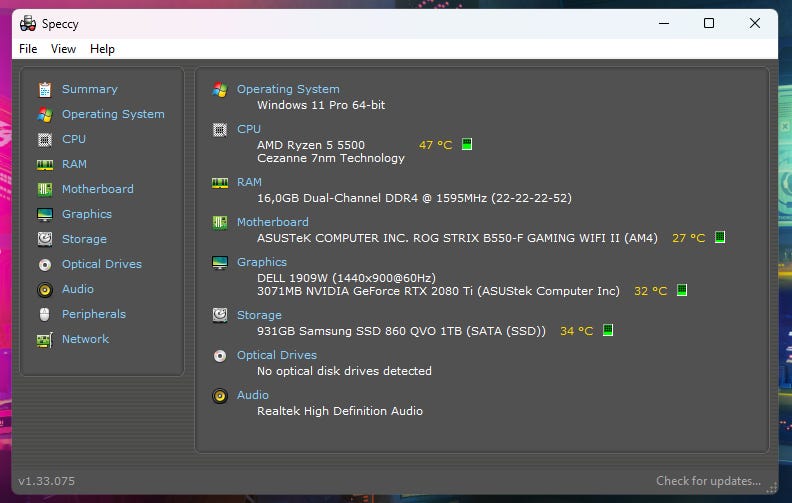The height and width of the screenshot is (503, 792).
Task: Click the 47 °C CPU temperature value
Action: 435,145
